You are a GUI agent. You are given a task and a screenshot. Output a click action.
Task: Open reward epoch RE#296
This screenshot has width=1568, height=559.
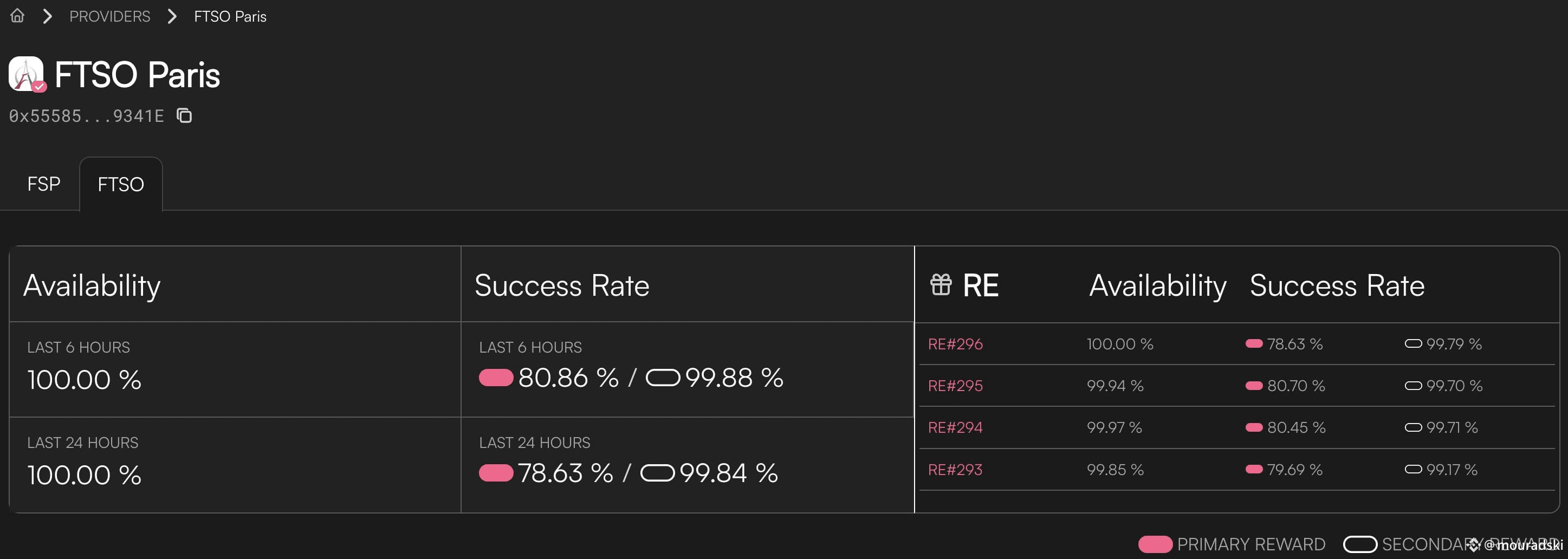click(955, 344)
